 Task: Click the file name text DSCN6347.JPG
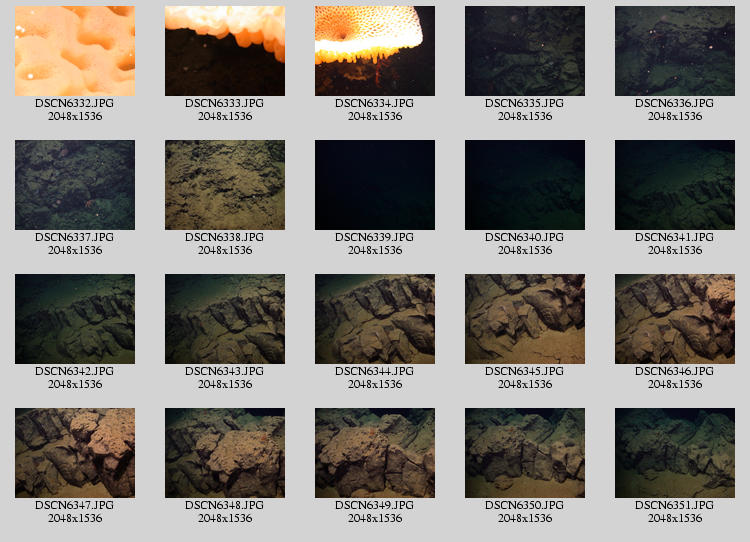click(75, 505)
